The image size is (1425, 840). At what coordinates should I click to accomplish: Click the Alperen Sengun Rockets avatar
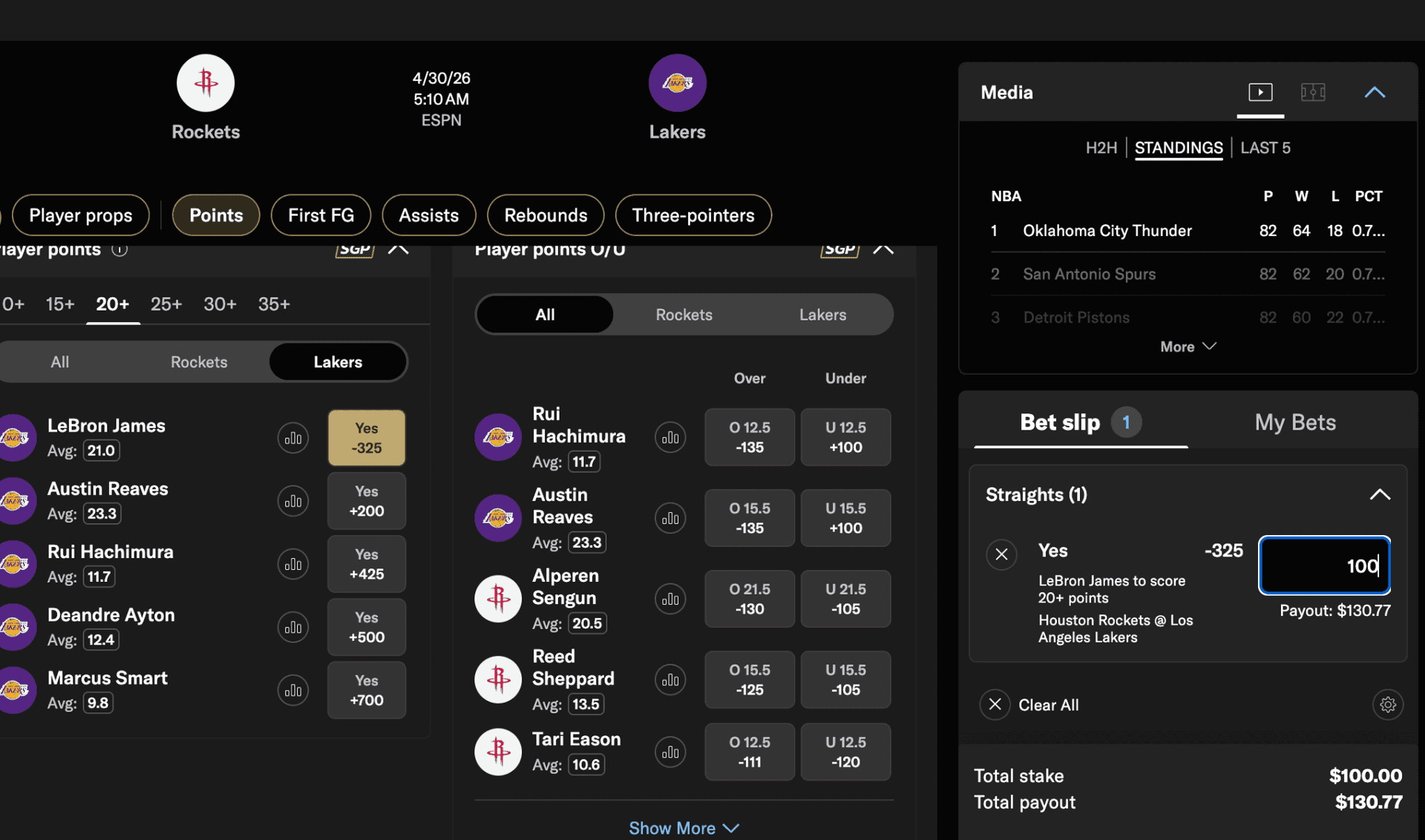(x=498, y=598)
